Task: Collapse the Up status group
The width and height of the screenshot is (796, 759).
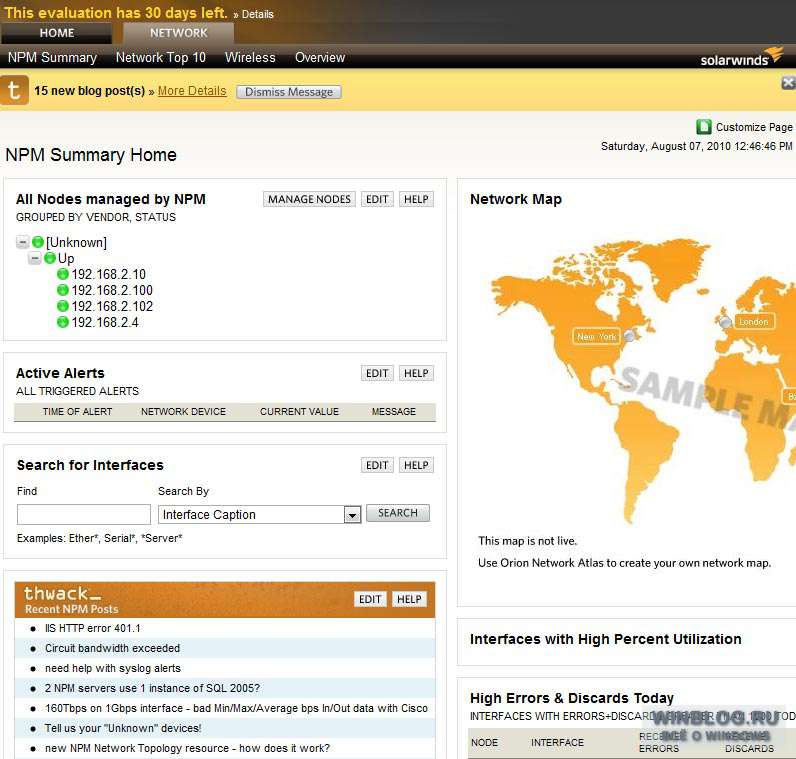Action: coord(35,258)
